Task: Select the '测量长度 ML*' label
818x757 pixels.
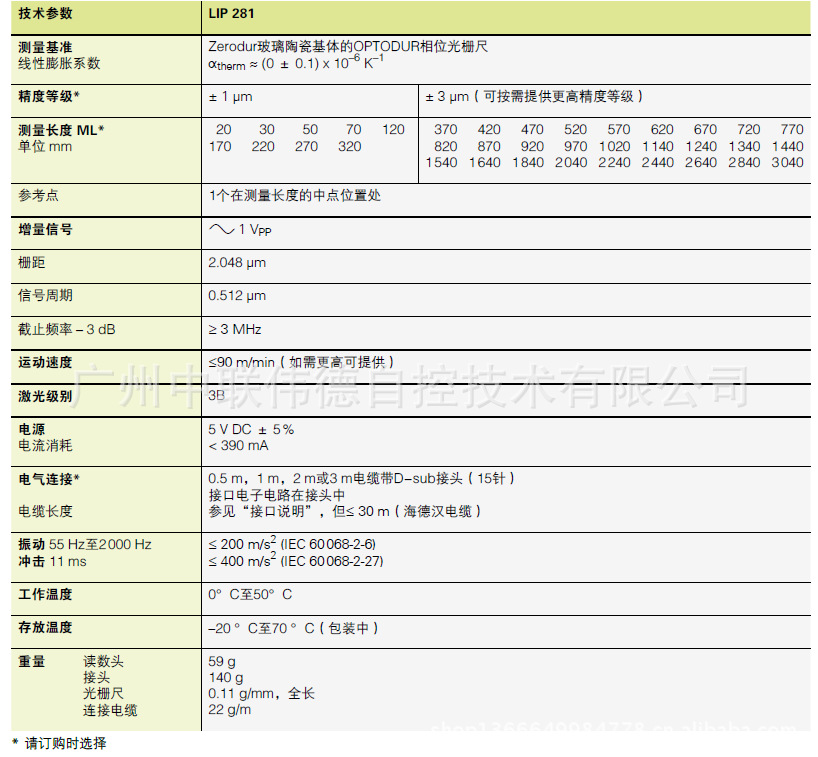Action: point(61,130)
